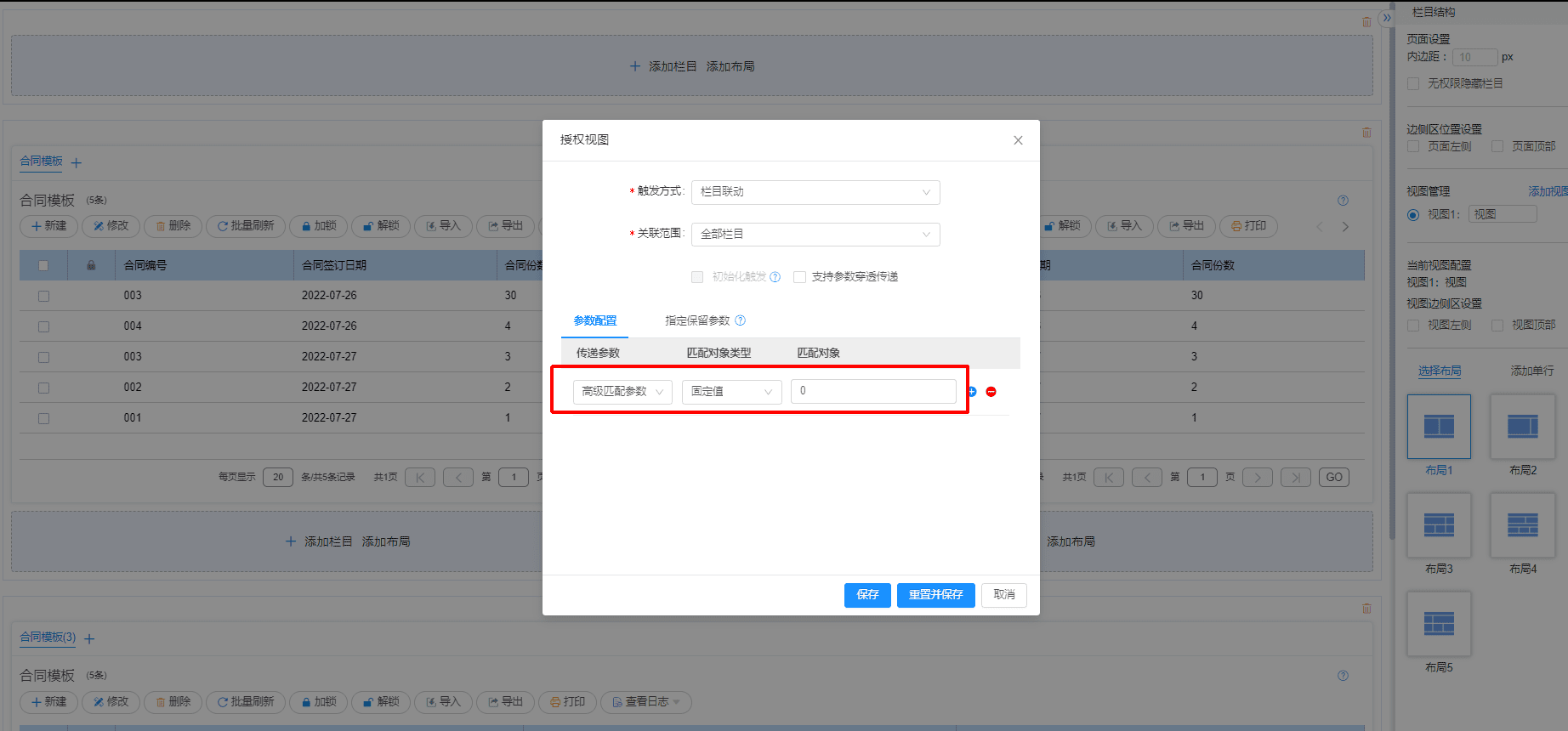Toggle the 初始化触发 checkbox
Screen dimensions: 1568x731
(x=697, y=277)
